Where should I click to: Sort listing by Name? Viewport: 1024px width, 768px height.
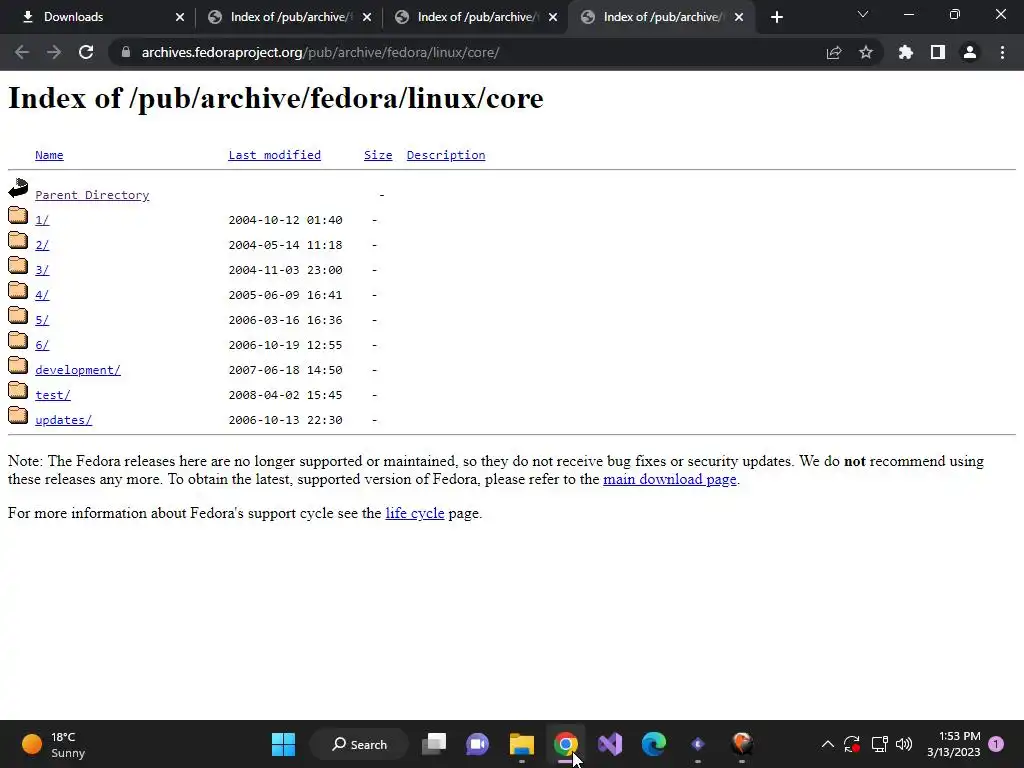pos(49,155)
